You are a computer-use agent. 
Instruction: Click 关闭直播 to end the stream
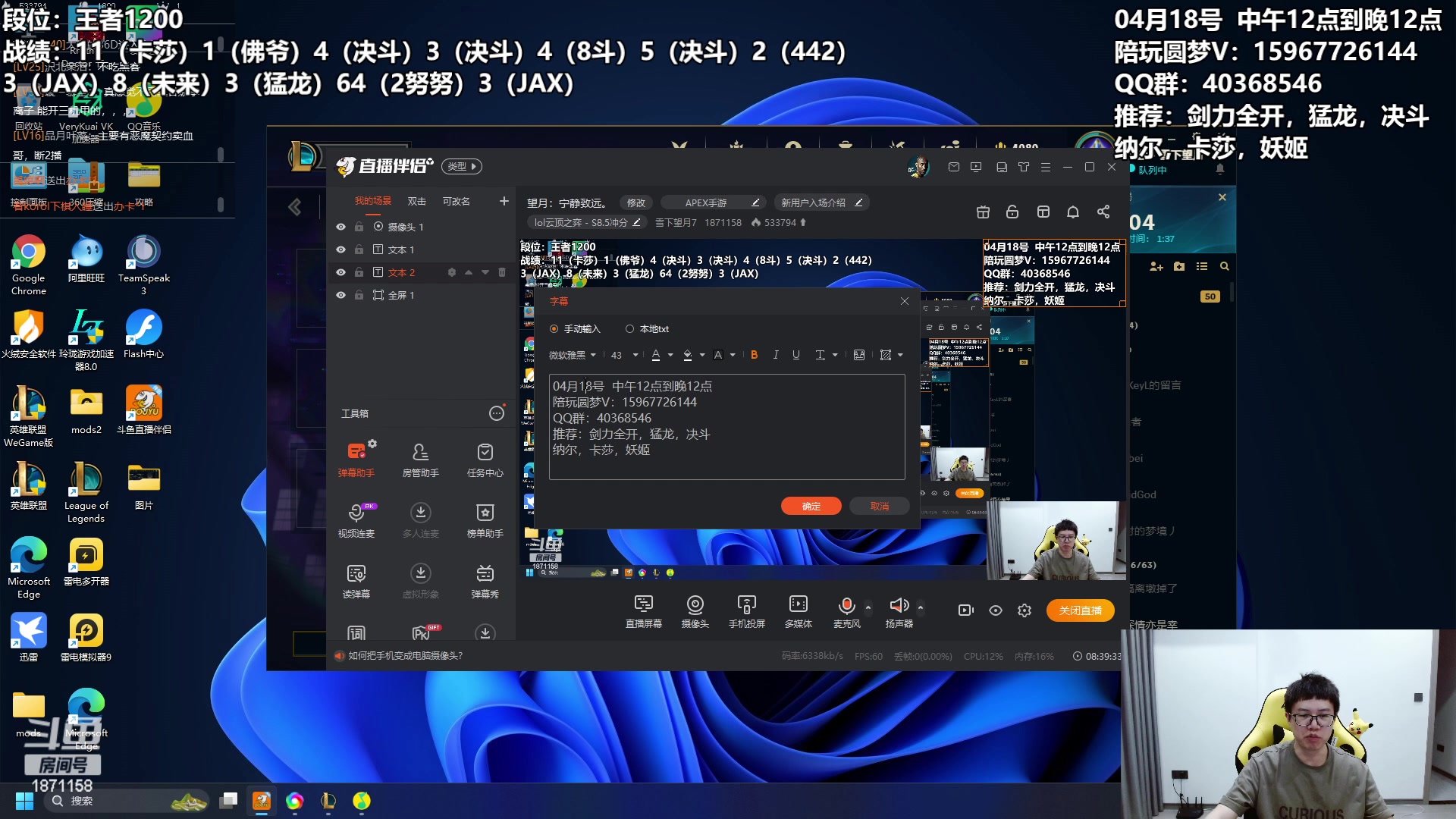pos(1081,610)
